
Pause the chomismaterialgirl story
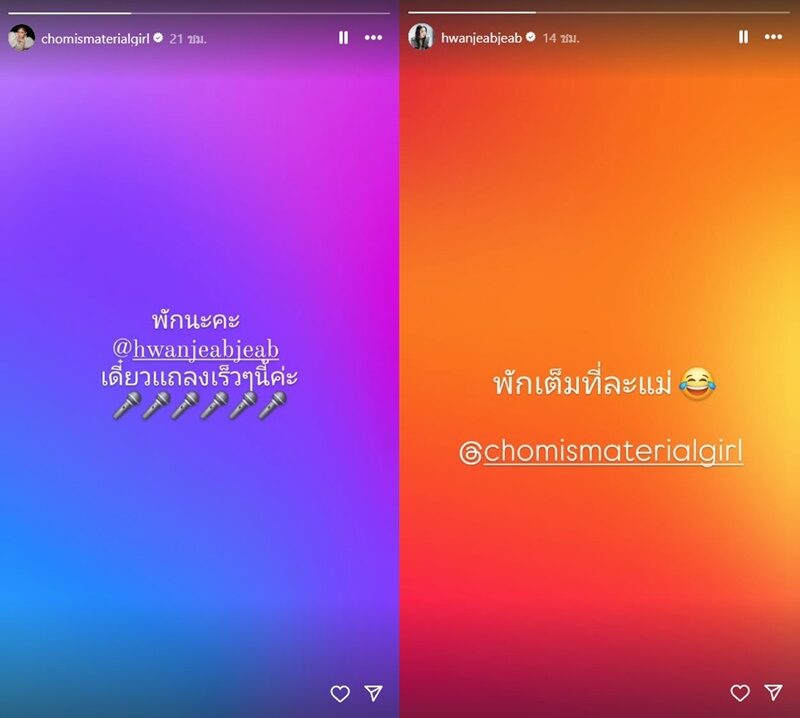(x=343, y=37)
